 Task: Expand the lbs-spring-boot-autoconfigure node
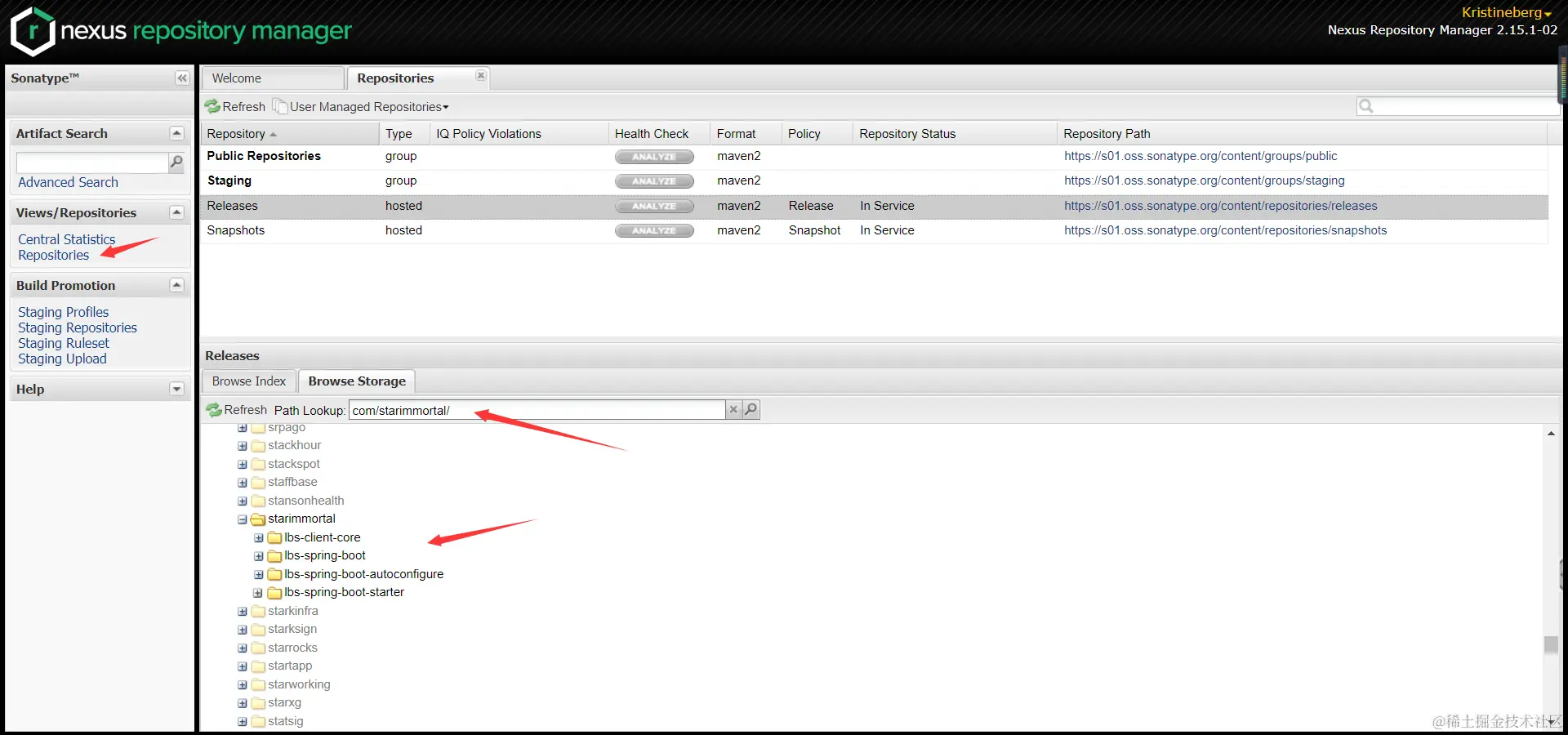point(259,575)
